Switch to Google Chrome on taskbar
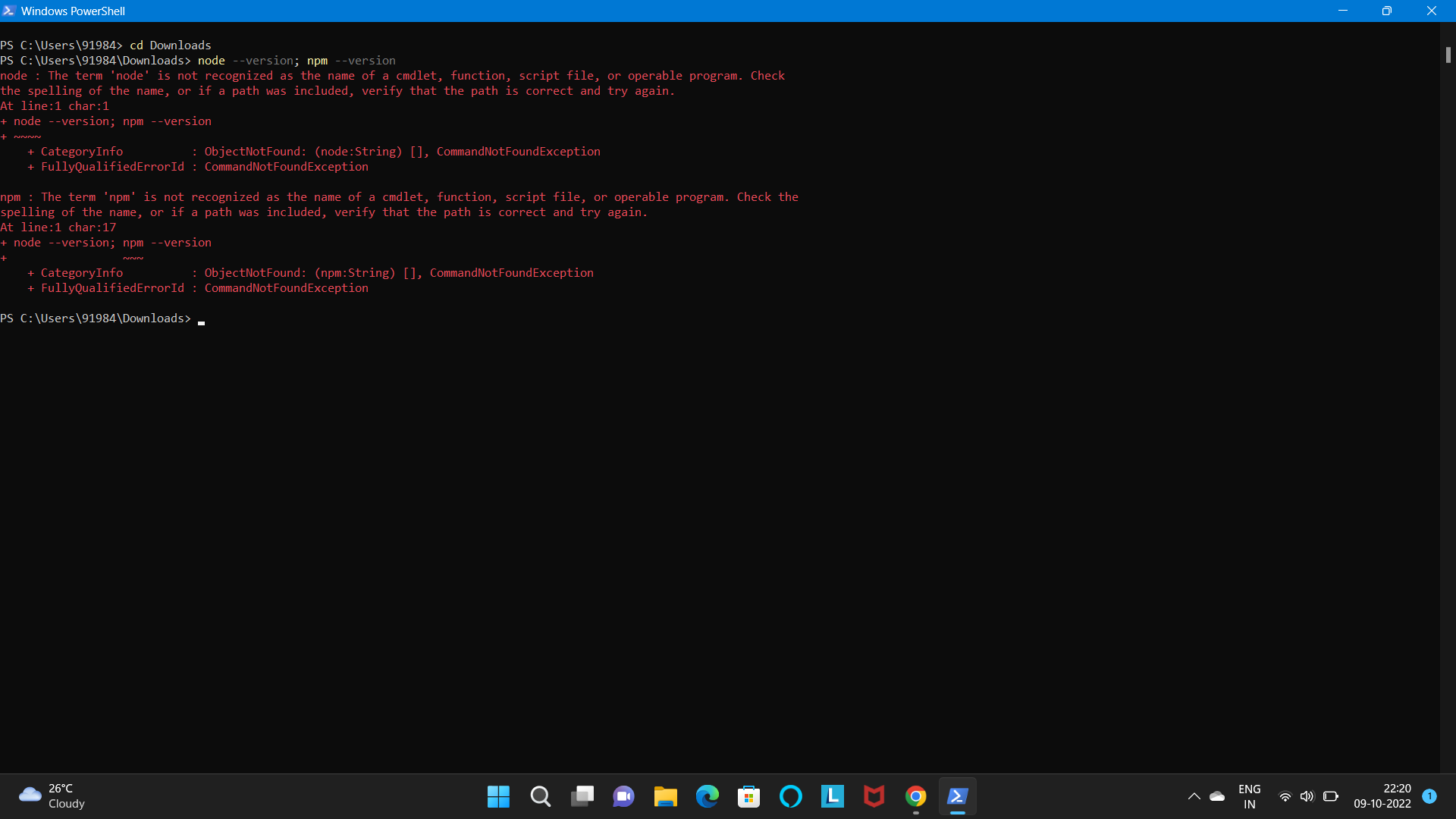1456x819 pixels. tap(915, 796)
